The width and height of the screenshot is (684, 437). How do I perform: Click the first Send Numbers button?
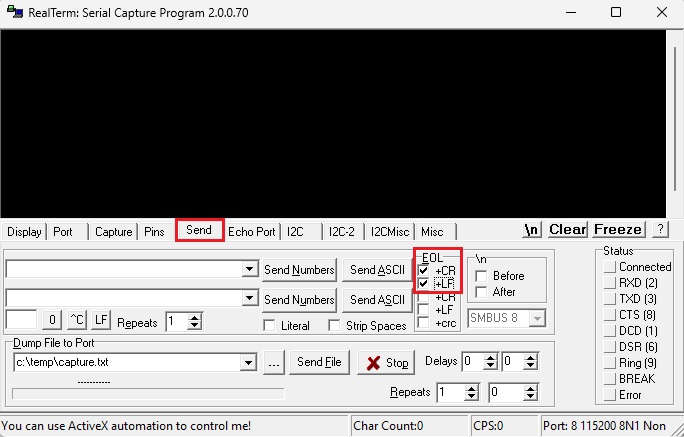coord(299,270)
